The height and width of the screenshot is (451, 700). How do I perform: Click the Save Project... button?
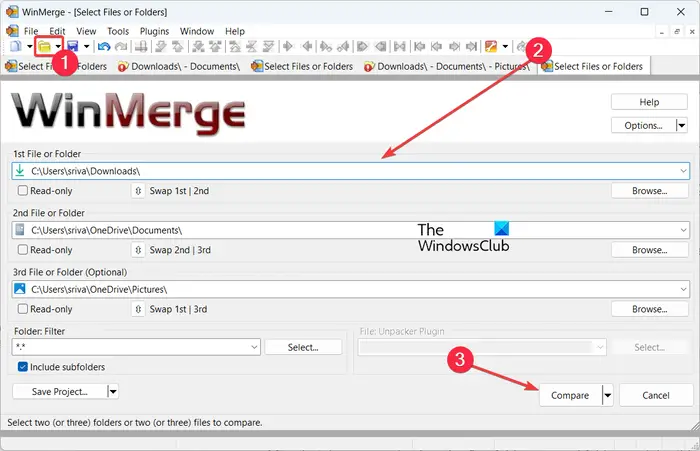pos(60,392)
